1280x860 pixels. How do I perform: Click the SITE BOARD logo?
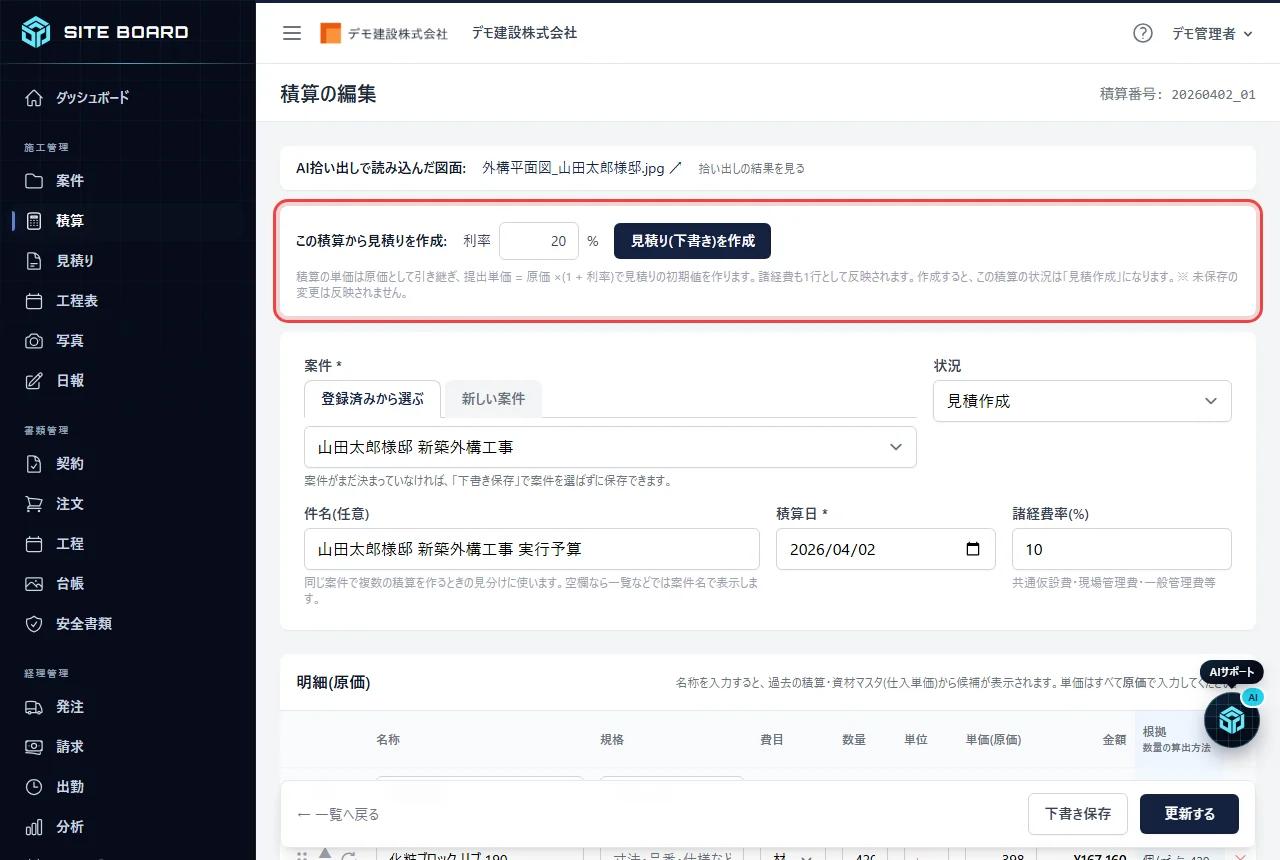tap(105, 32)
